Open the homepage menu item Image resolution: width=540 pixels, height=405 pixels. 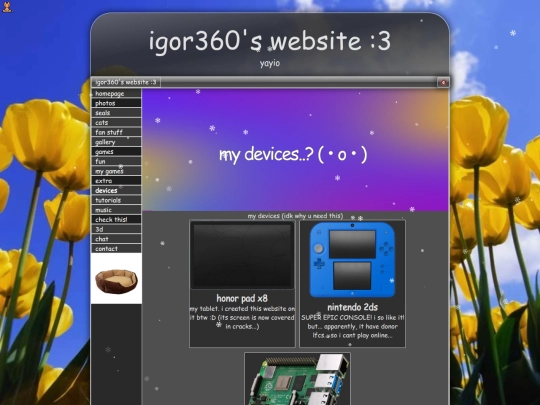point(116,93)
